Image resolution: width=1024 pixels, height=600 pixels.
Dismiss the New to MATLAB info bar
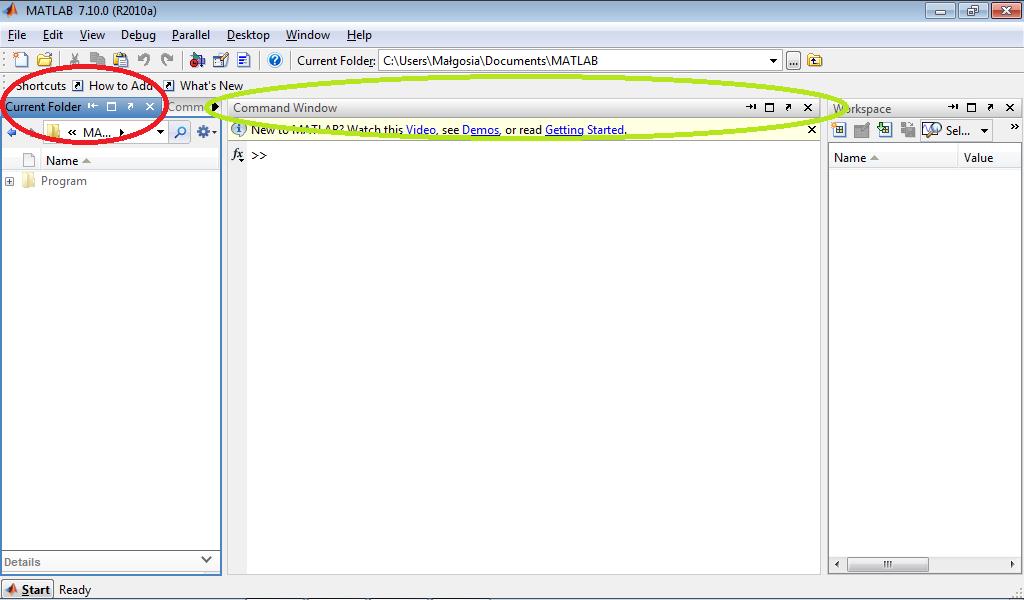pyautogui.click(x=812, y=130)
